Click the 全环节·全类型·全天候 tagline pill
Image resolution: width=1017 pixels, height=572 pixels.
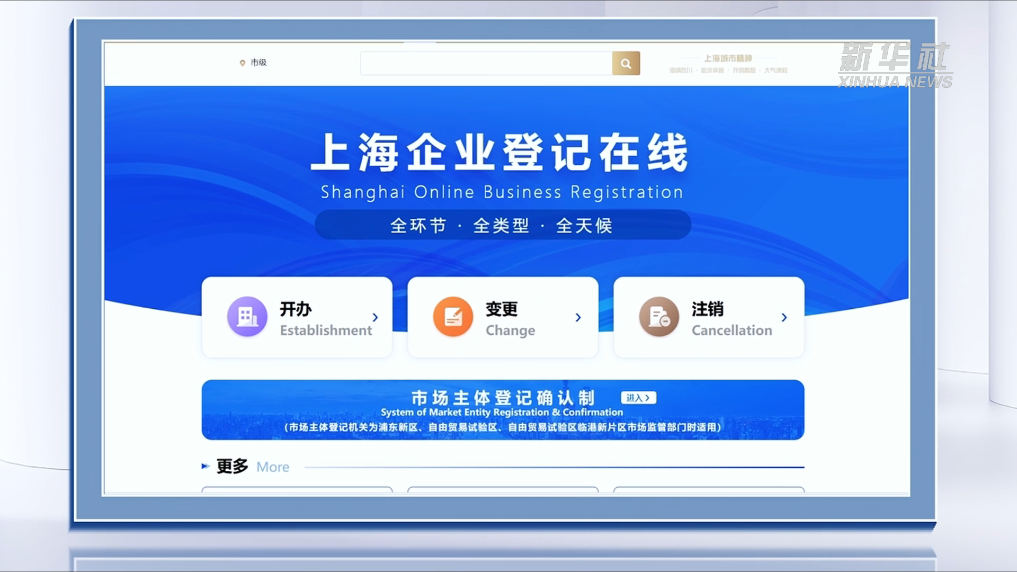tap(502, 225)
